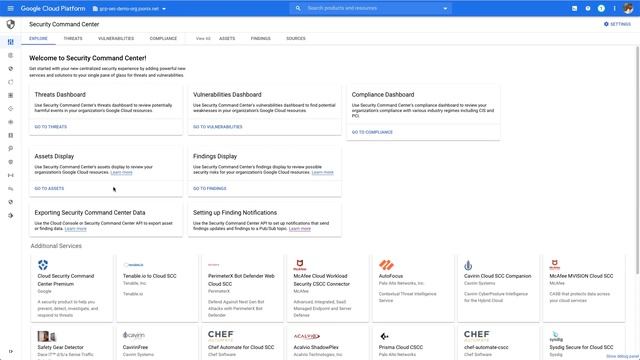This screenshot has height=360, width=640.
Task: Click the Search products and resources field
Action: (371, 8)
